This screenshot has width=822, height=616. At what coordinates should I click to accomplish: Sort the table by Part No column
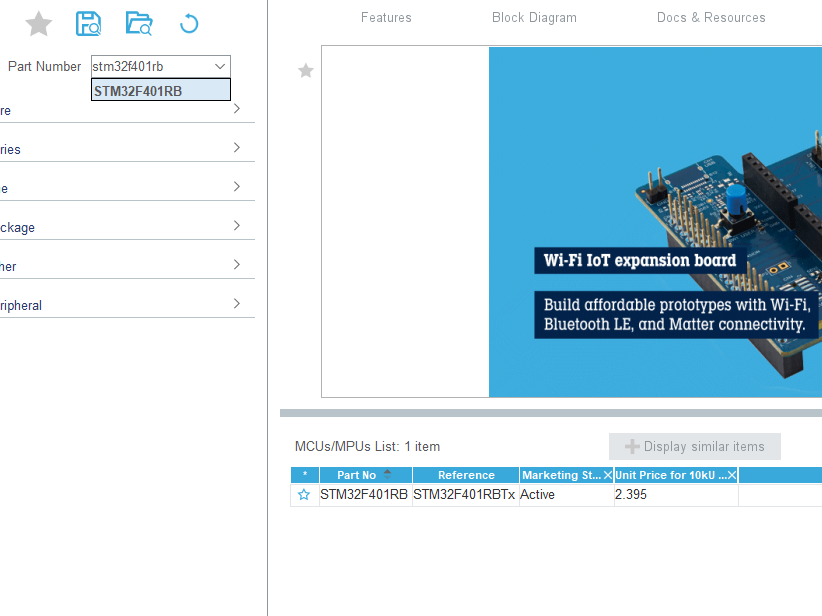[365, 475]
